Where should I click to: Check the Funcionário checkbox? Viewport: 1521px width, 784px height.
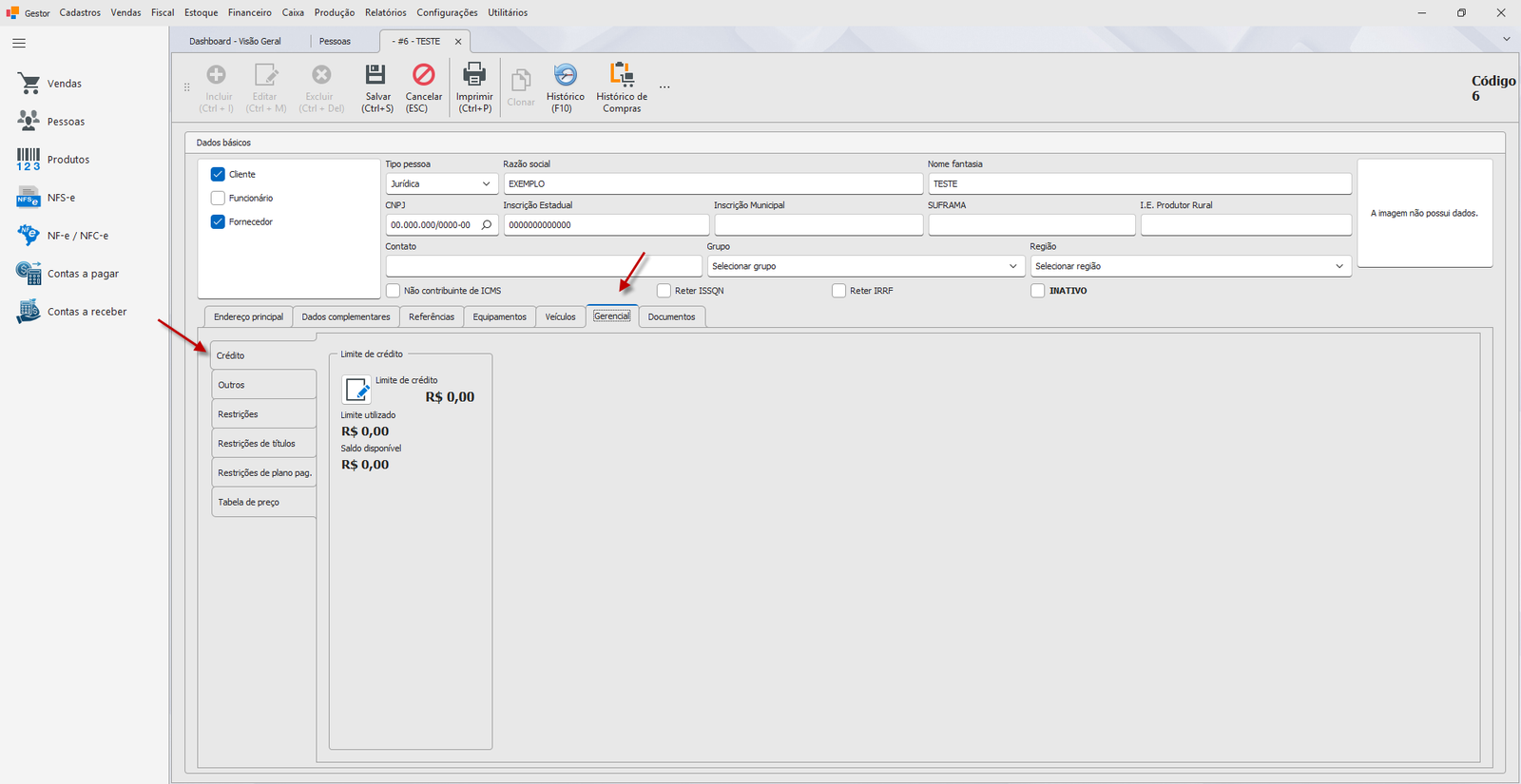click(218, 198)
